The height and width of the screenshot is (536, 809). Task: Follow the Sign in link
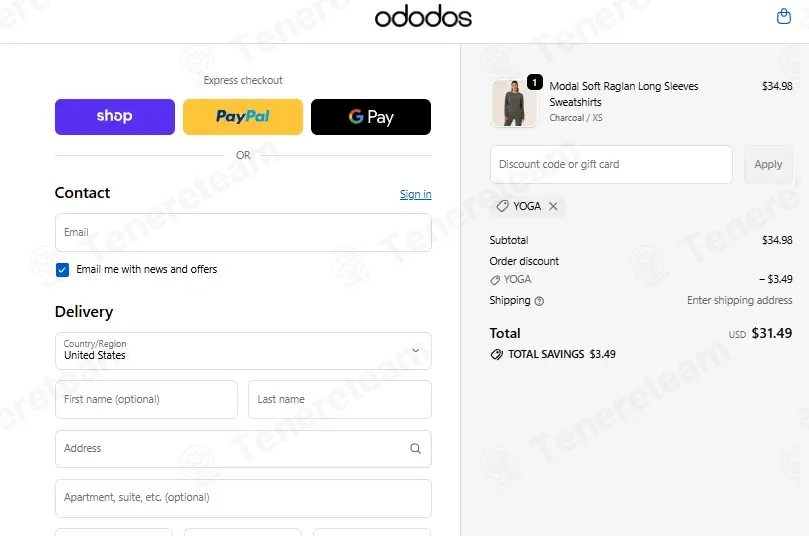click(415, 194)
